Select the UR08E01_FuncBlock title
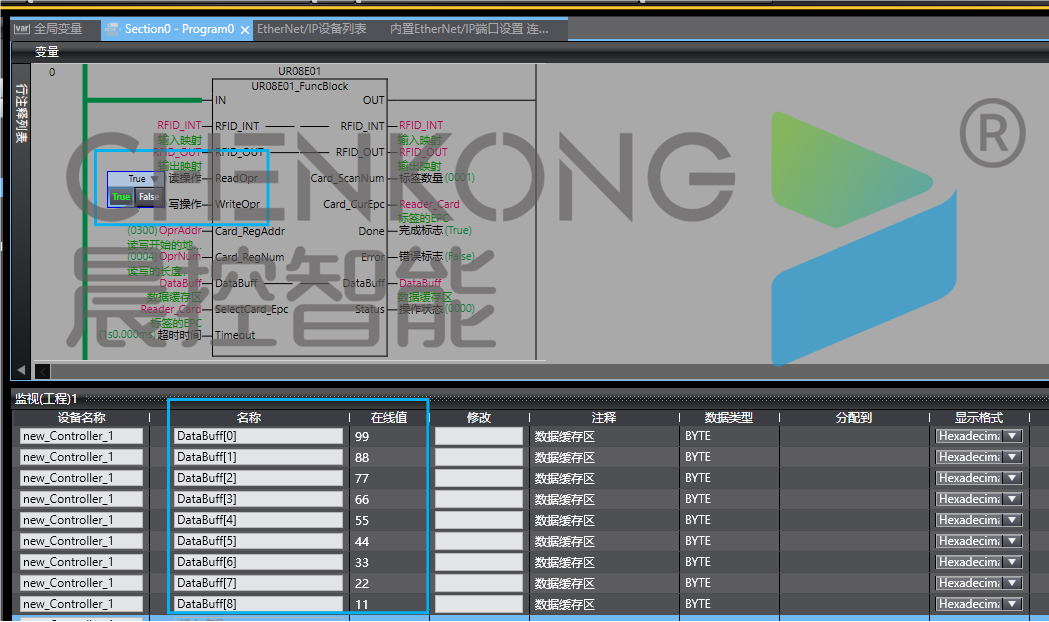This screenshot has width=1049, height=622. click(x=300, y=86)
